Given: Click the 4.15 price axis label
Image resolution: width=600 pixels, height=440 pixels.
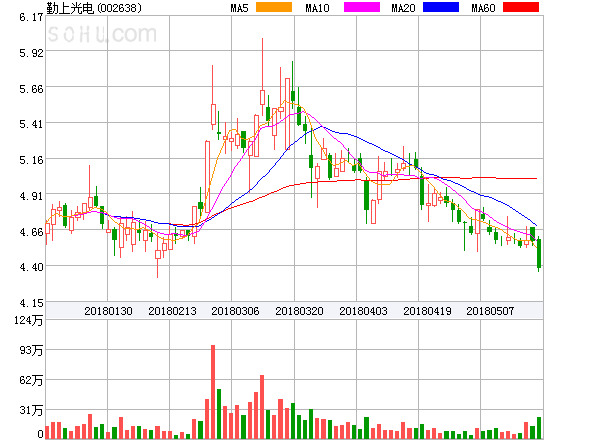Looking at the screenshot, I should pos(31,303).
